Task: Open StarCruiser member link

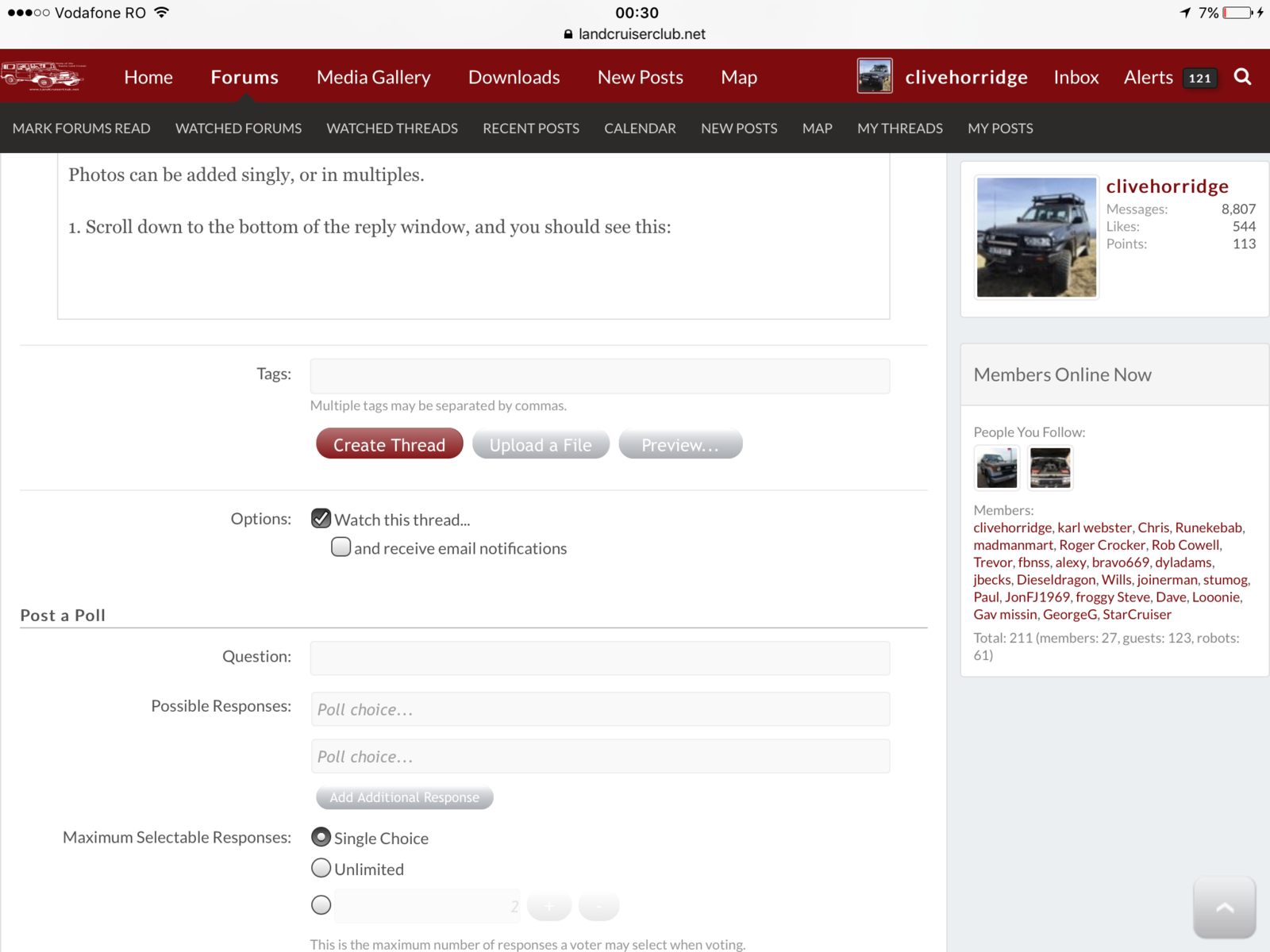Action: 1137,615
